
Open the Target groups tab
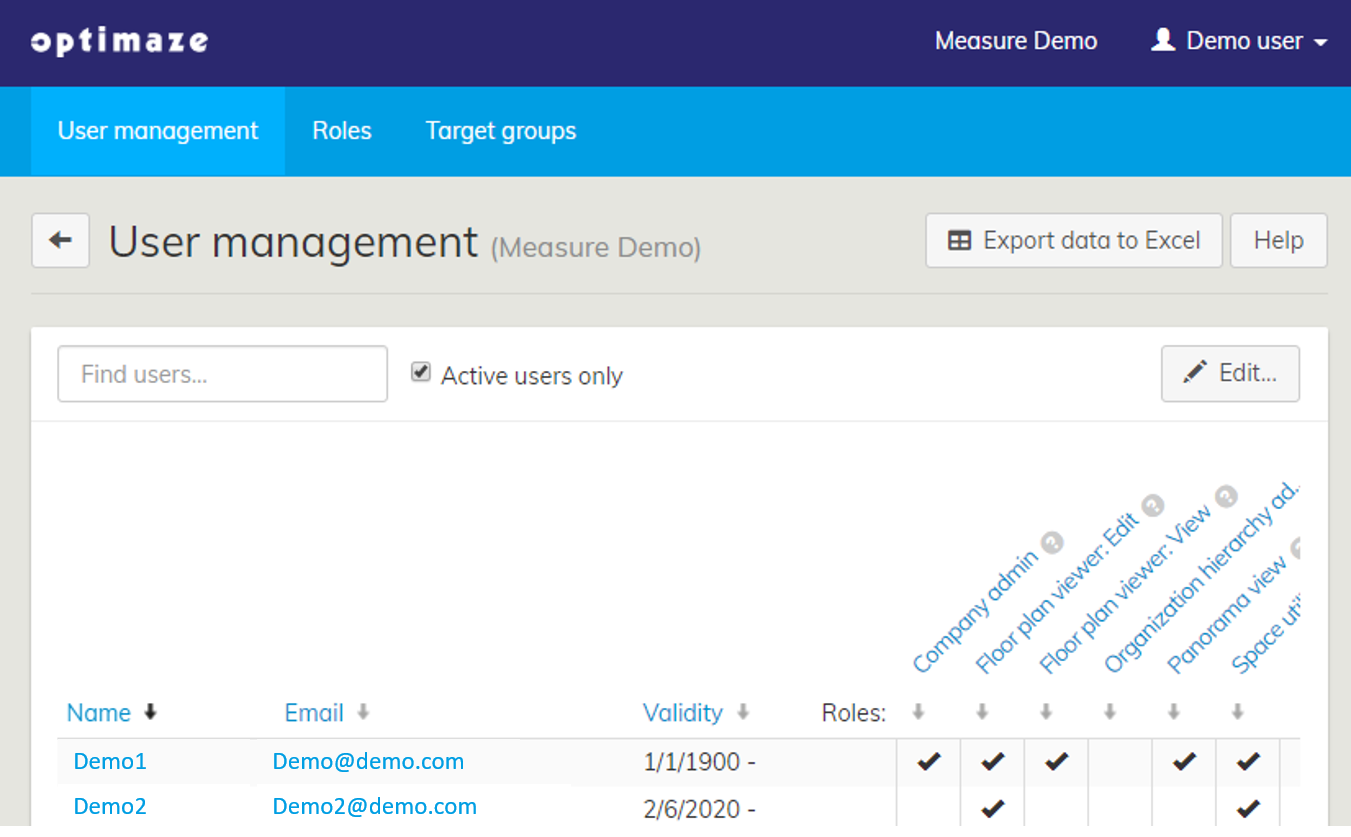click(501, 131)
